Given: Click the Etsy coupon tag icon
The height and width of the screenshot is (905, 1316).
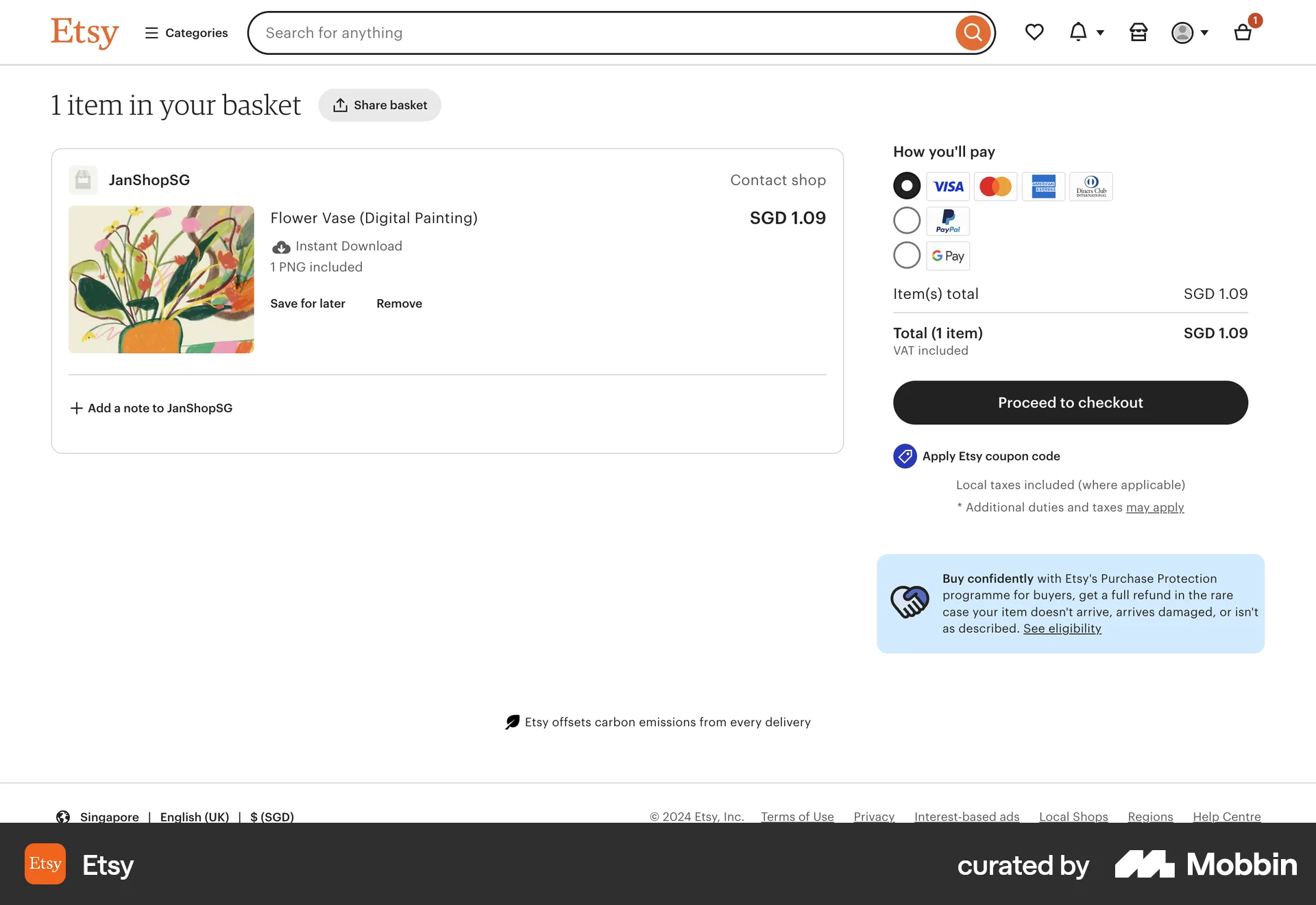Looking at the screenshot, I should (x=905, y=456).
